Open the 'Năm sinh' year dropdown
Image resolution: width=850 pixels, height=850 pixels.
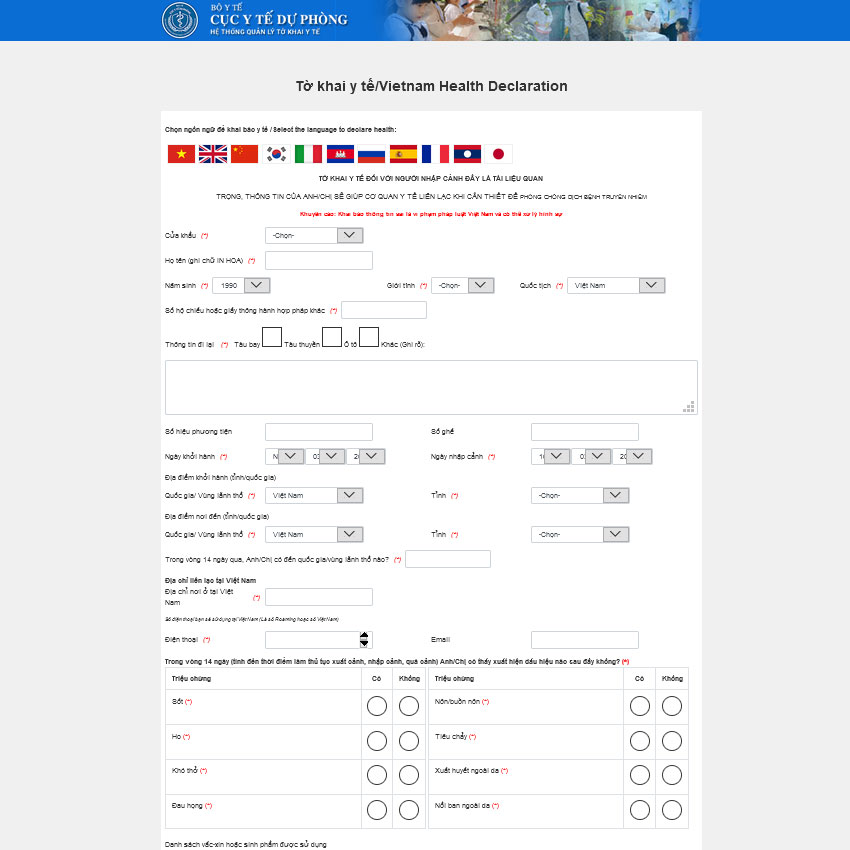(x=241, y=285)
